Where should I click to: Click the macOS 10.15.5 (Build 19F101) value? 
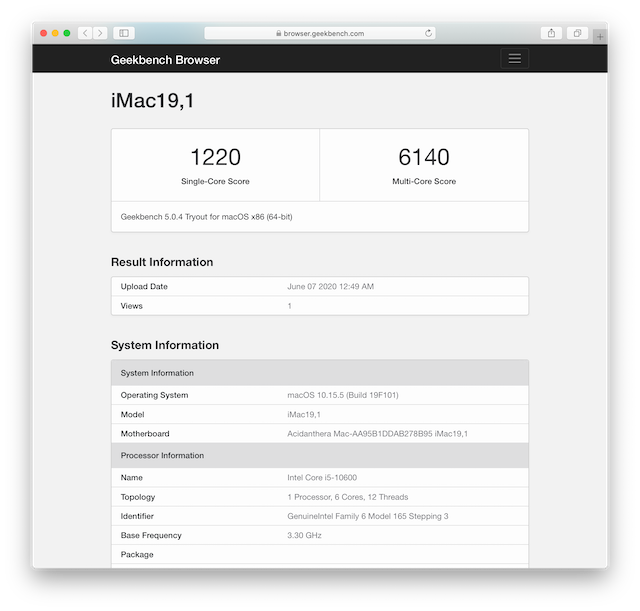342,395
